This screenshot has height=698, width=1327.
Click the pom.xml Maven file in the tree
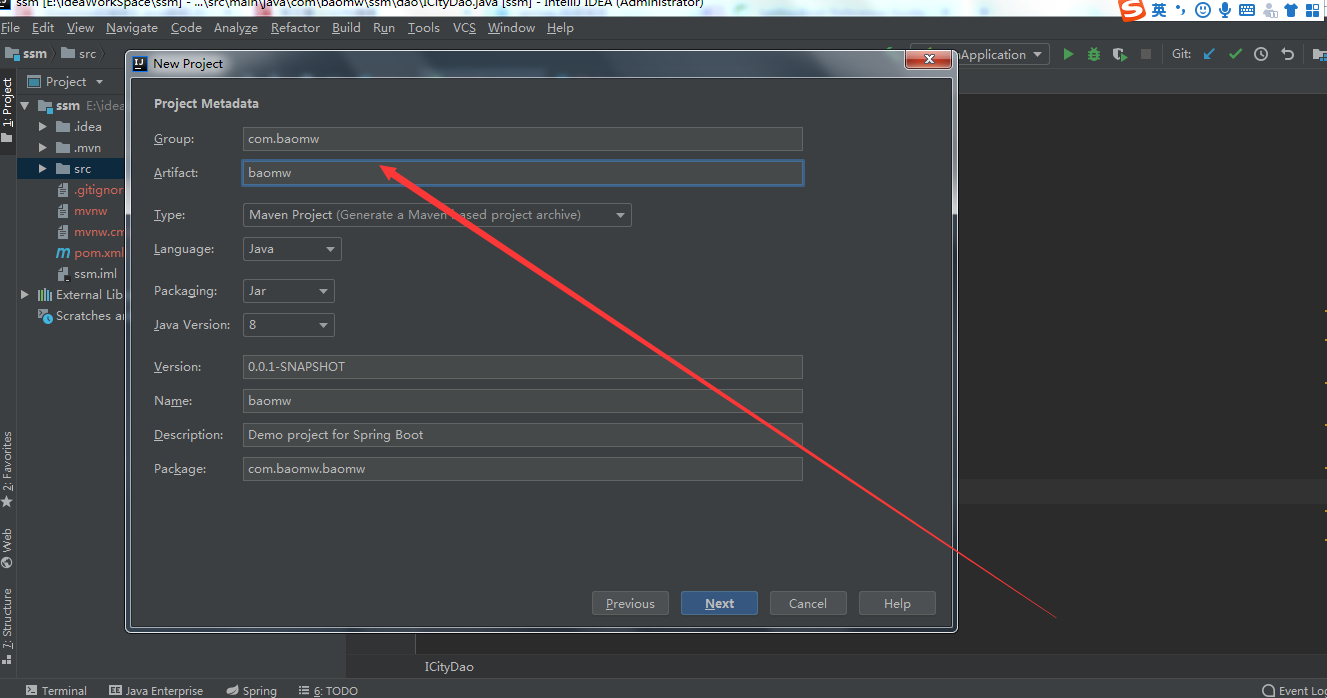point(90,253)
